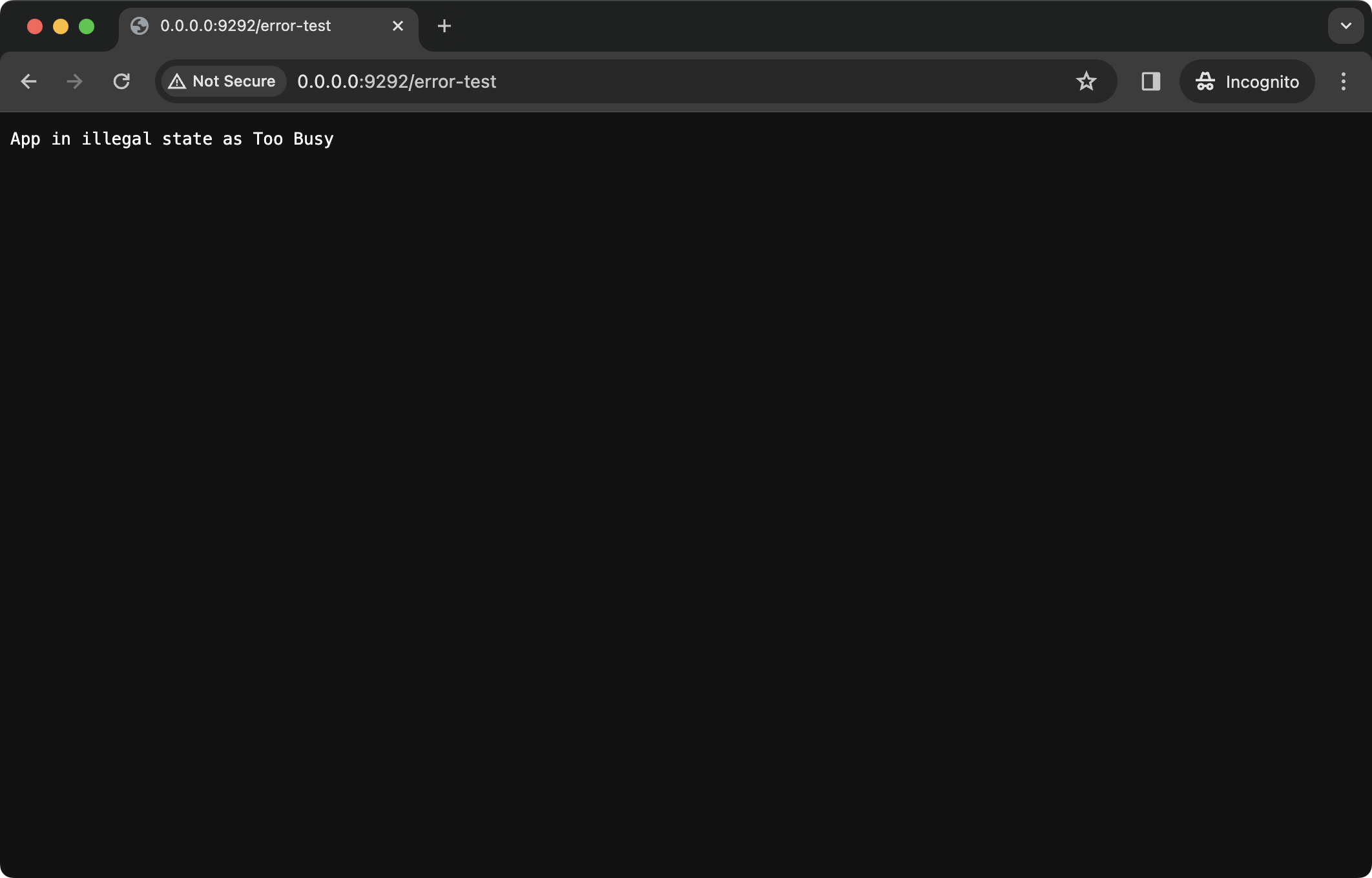The image size is (1372, 878).
Task: Select the error message text on the page
Action: point(172,138)
